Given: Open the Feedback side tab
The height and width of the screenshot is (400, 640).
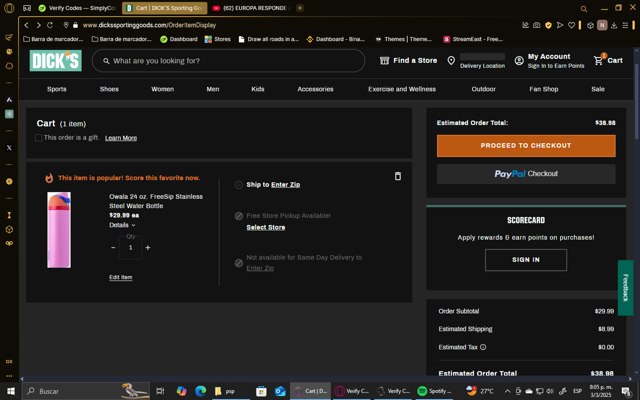Looking at the screenshot, I should tap(625, 288).
